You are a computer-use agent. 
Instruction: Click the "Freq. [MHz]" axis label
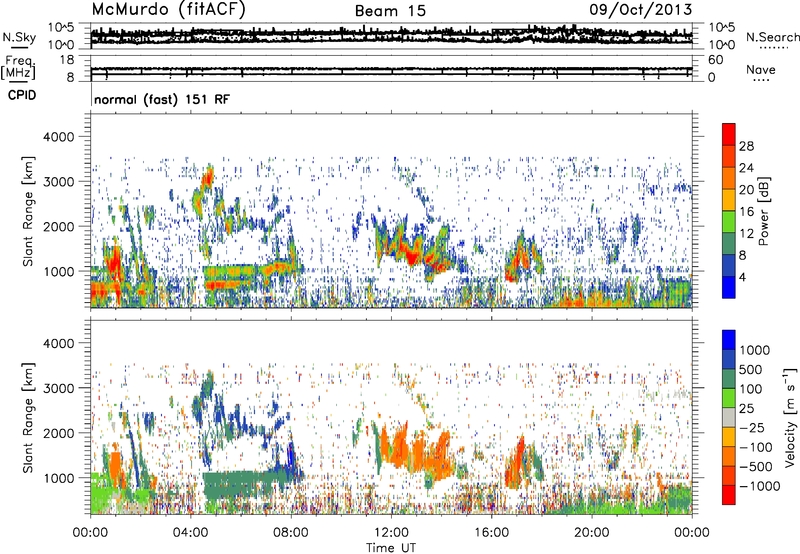18,68
